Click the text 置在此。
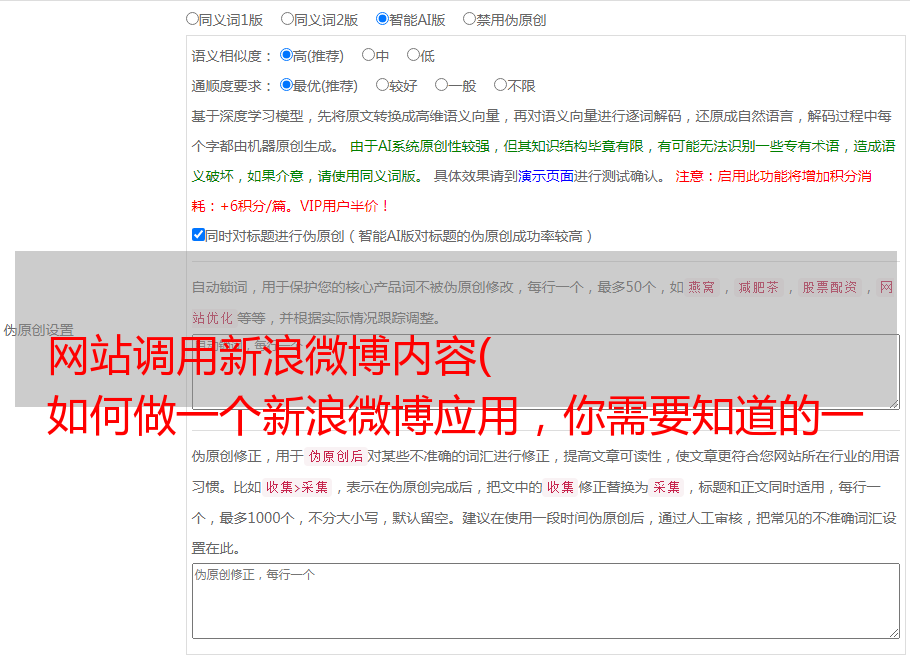911x658 pixels. tap(216, 548)
